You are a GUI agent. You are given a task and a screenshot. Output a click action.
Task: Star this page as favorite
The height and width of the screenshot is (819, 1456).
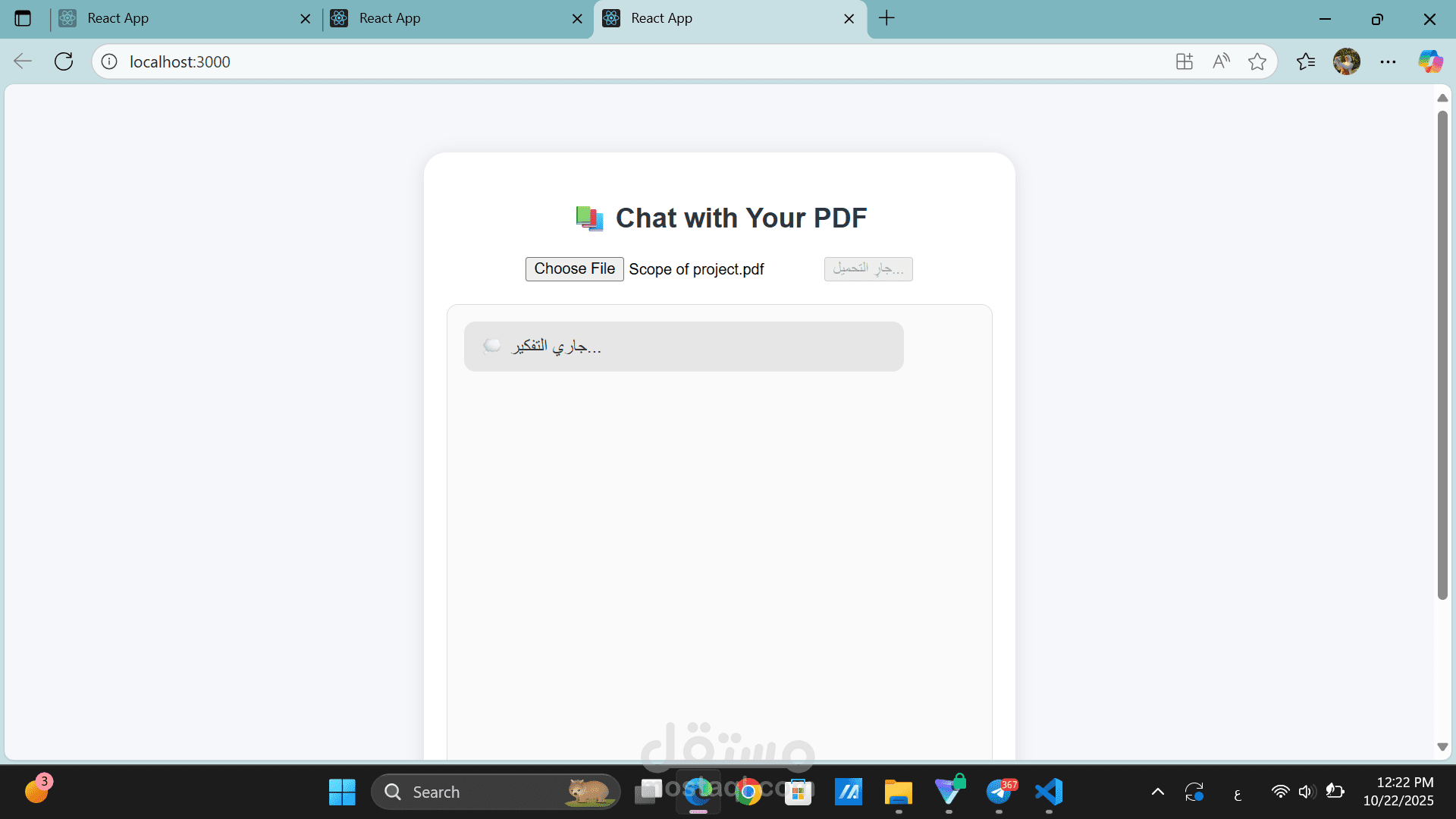click(x=1257, y=61)
